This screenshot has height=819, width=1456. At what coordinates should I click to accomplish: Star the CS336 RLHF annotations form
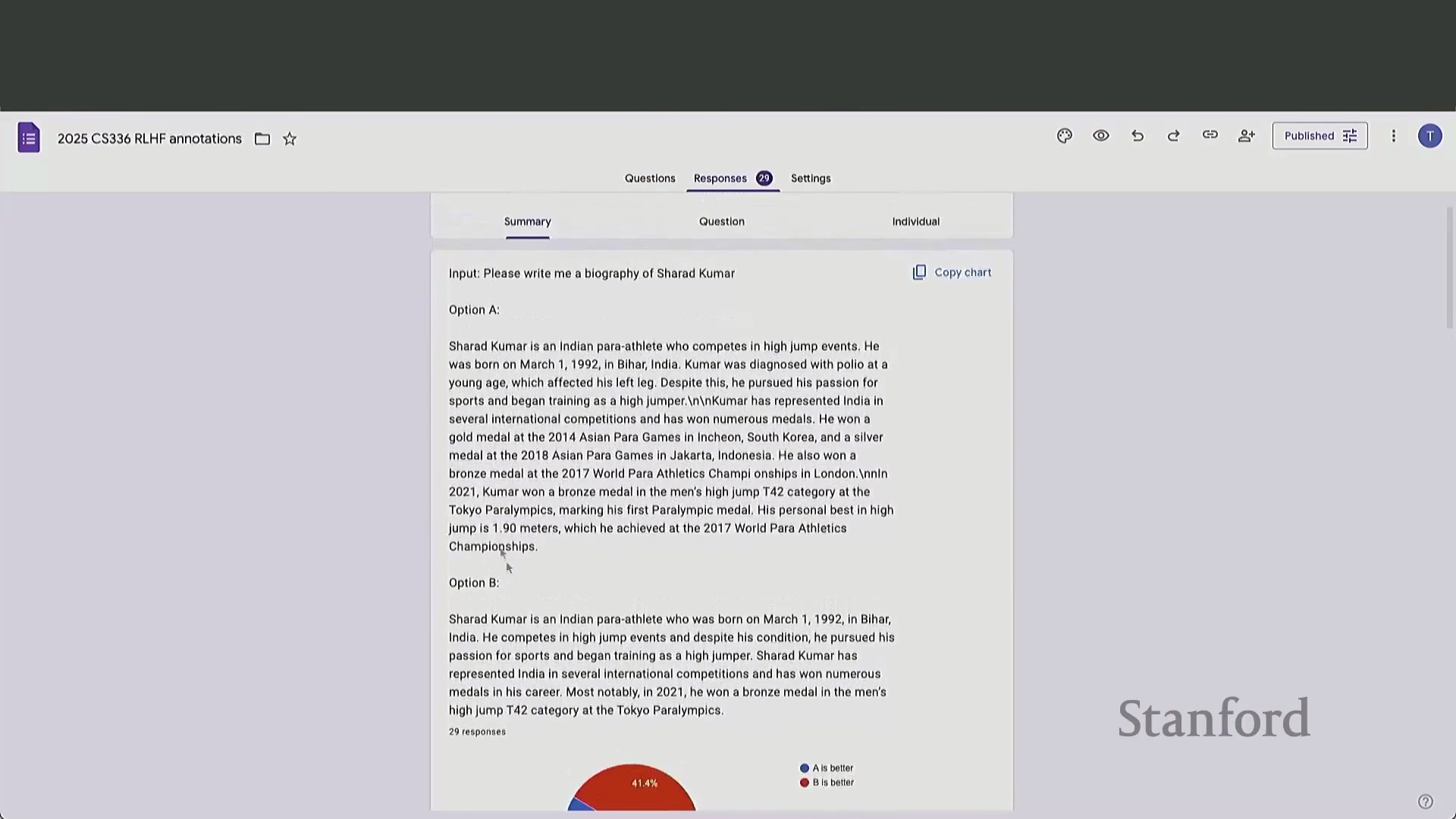(x=290, y=139)
